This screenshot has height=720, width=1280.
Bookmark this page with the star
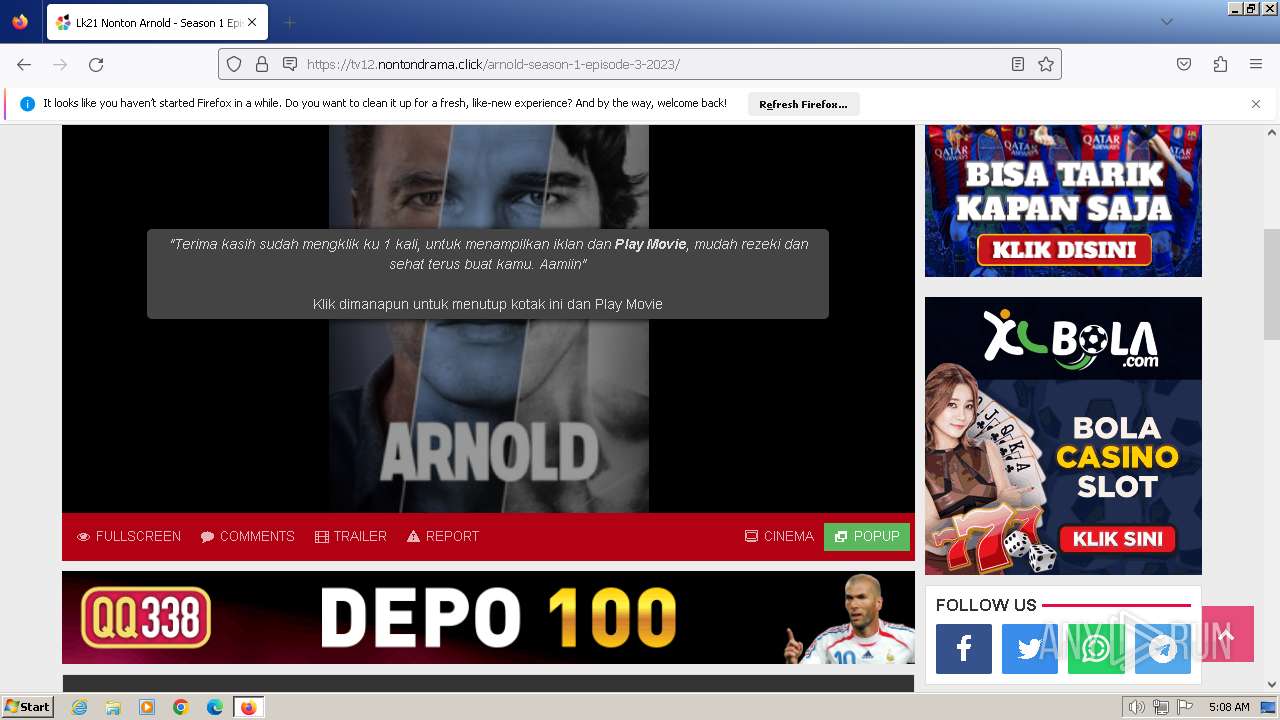pyautogui.click(x=1046, y=64)
